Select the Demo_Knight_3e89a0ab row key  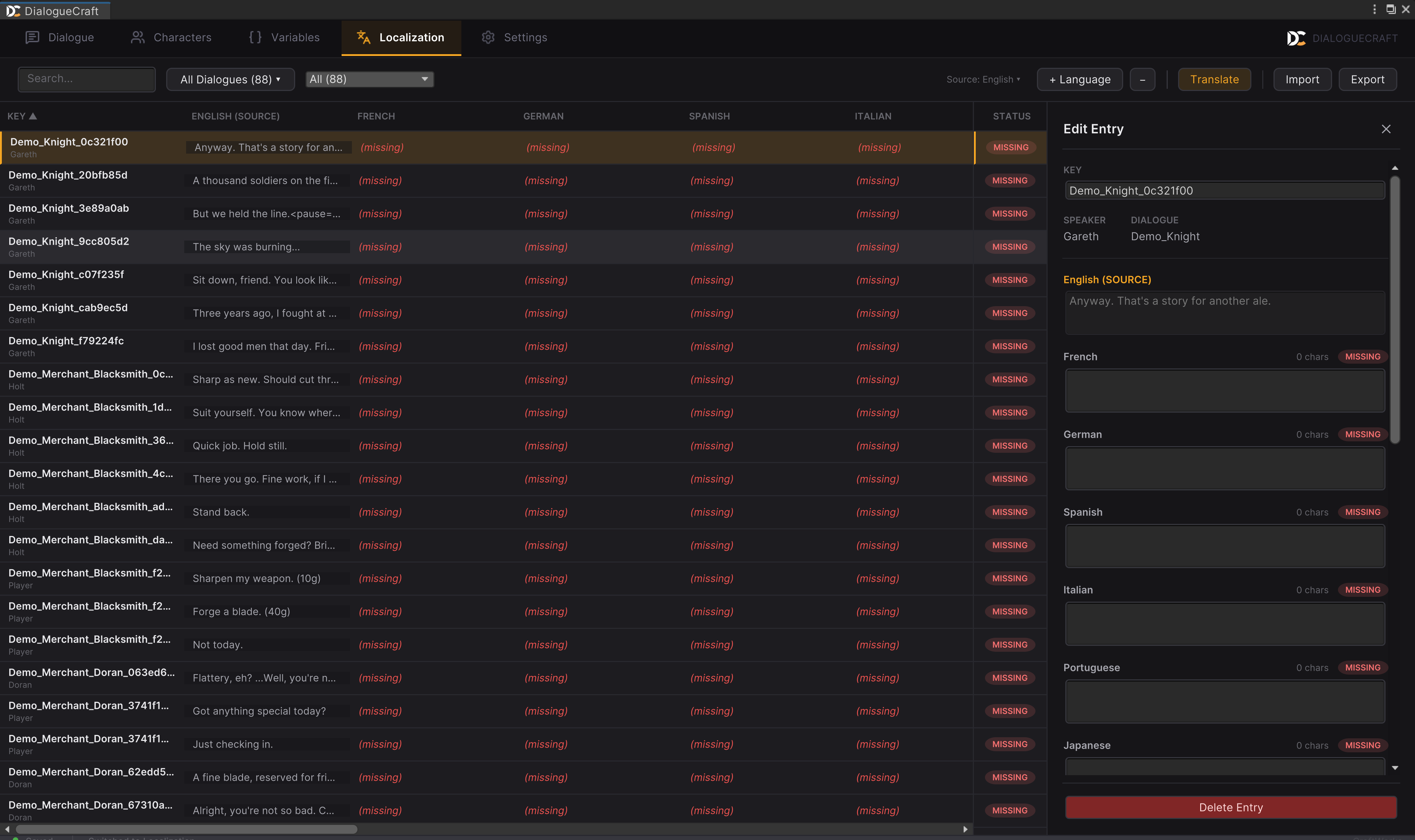point(69,208)
